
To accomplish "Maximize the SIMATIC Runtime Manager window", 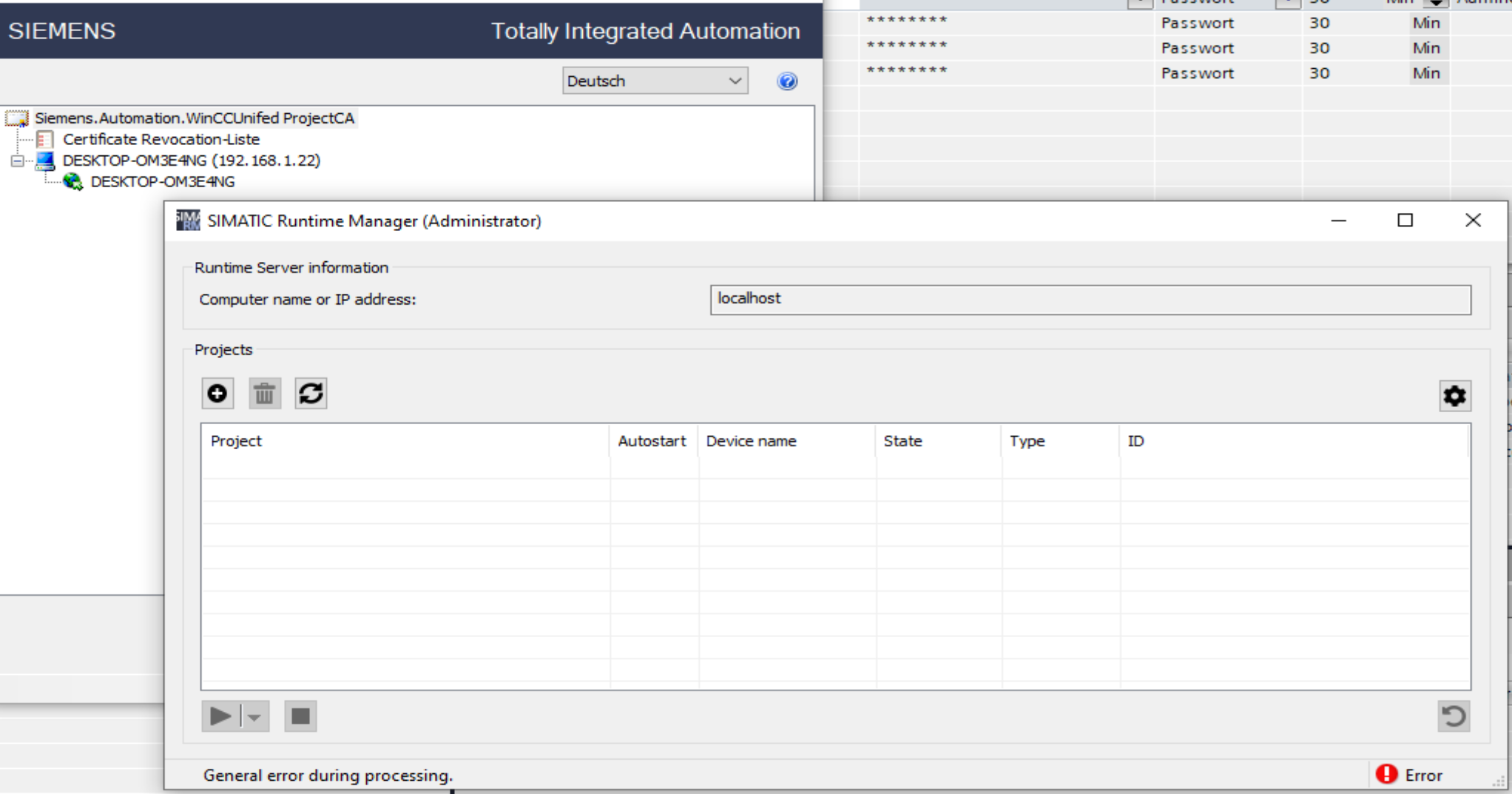I will coord(1405,221).
